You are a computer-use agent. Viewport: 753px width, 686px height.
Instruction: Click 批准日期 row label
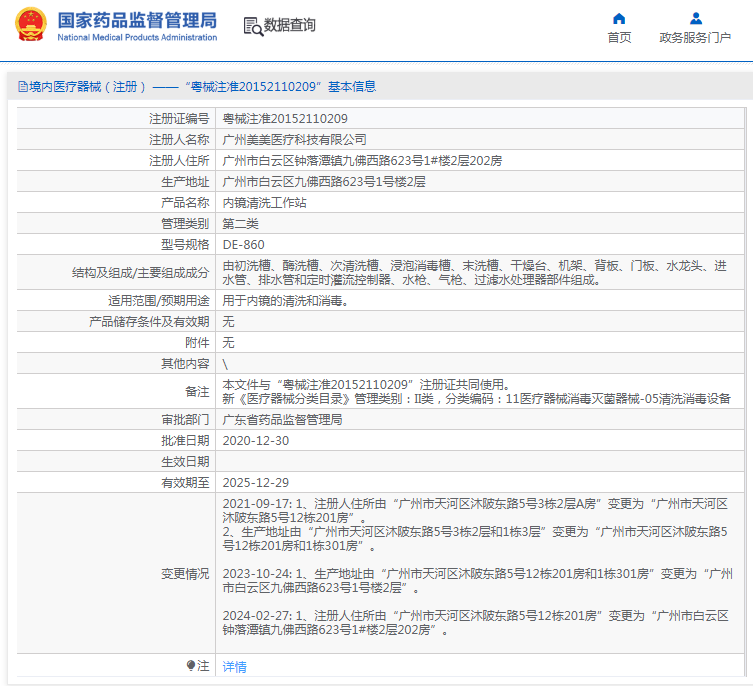tap(185, 441)
